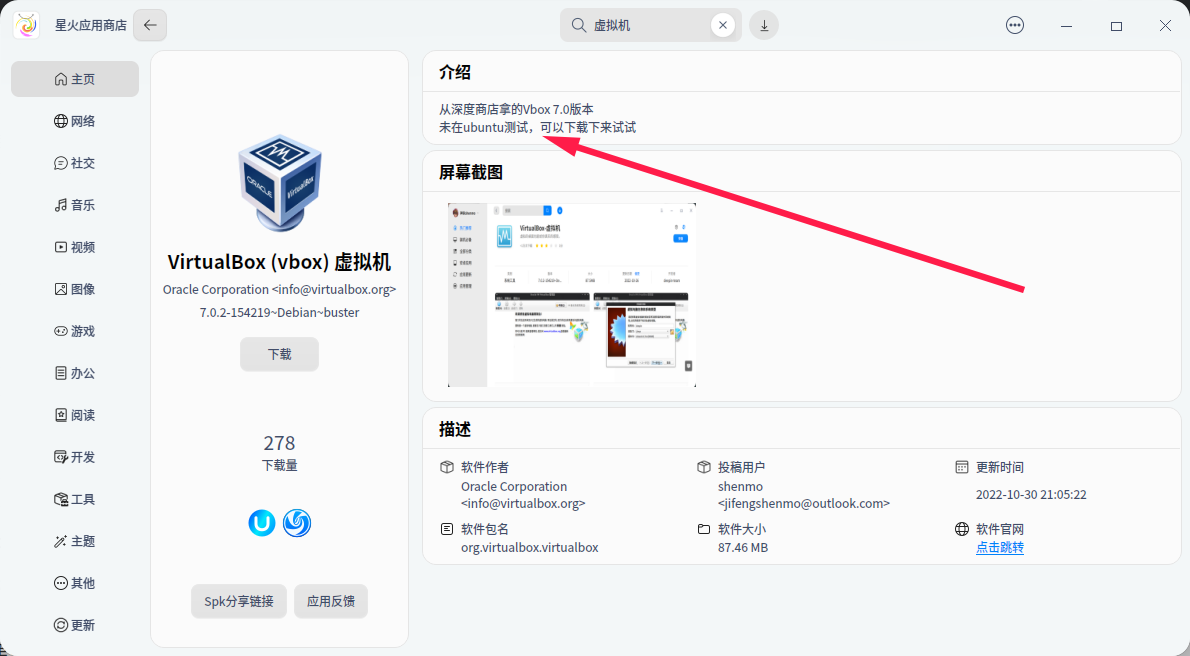This screenshot has width=1190, height=656.
Task: Click the 下载 download button
Action: (x=279, y=354)
